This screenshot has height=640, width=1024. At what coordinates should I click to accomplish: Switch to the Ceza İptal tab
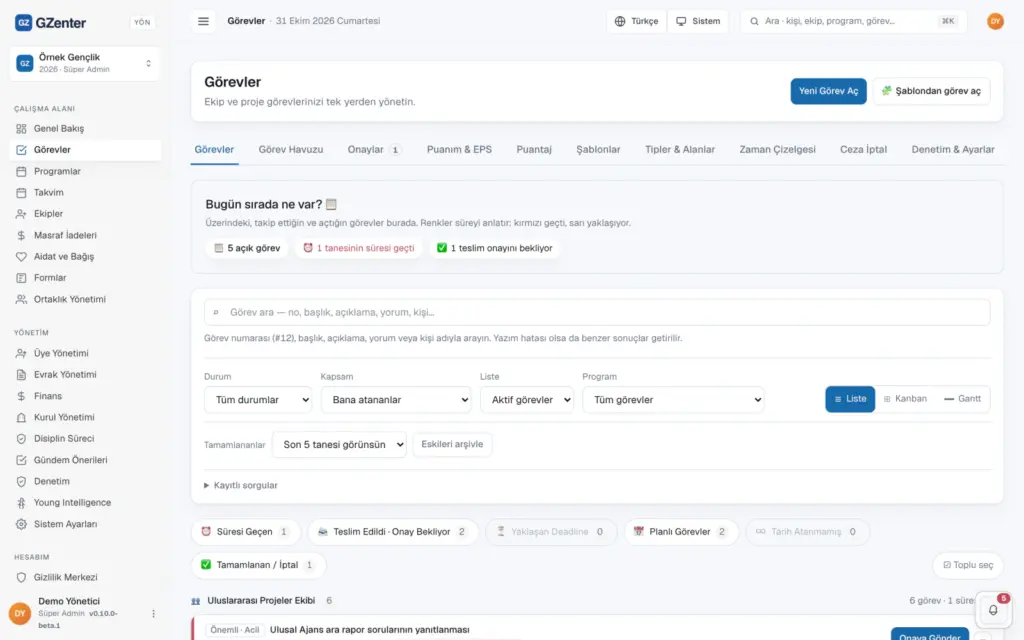[x=863, y=150]
